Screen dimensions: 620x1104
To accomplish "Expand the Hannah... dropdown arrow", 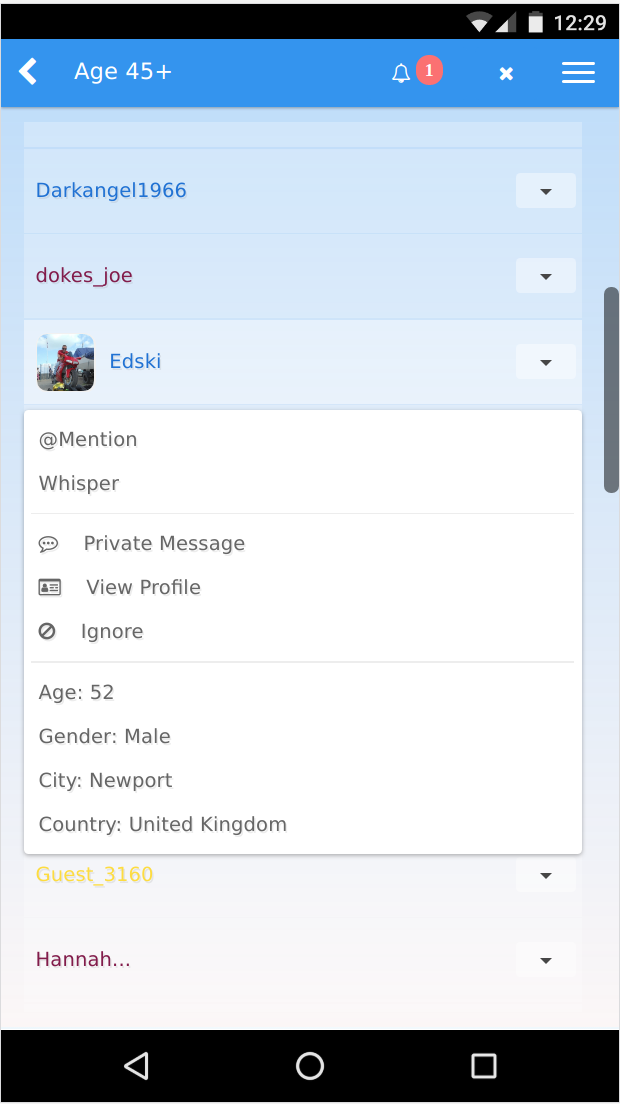I will point(546,960).
